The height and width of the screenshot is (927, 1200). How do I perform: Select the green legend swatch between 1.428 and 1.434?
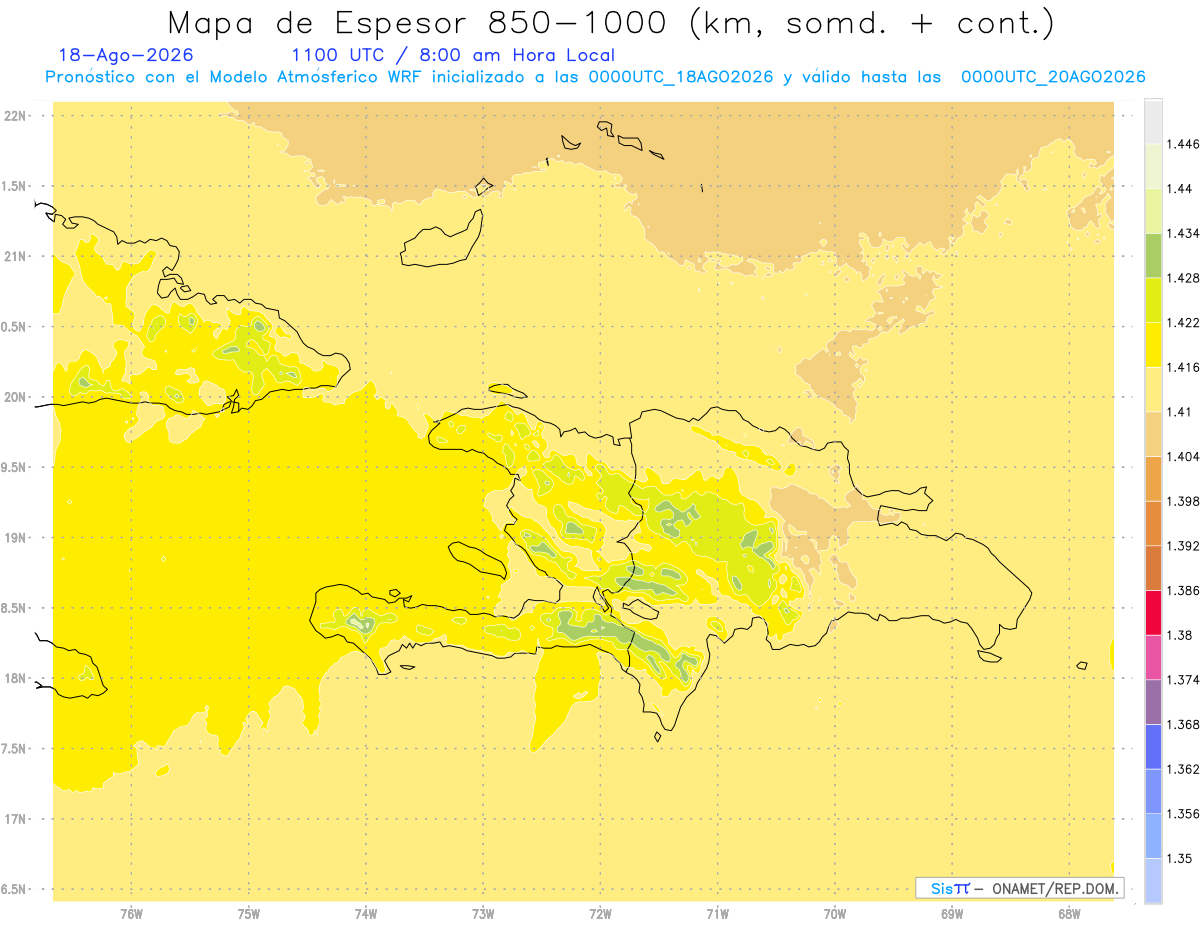coord(1153,255)
